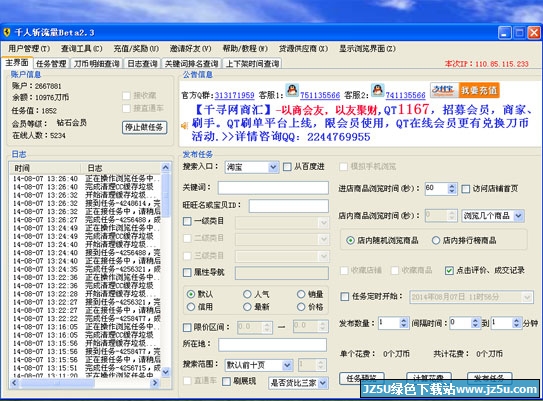Click the 日志 column header in log
Image resolution: width=543 pixels, height=401 pixels.
(x=121, y=168)
